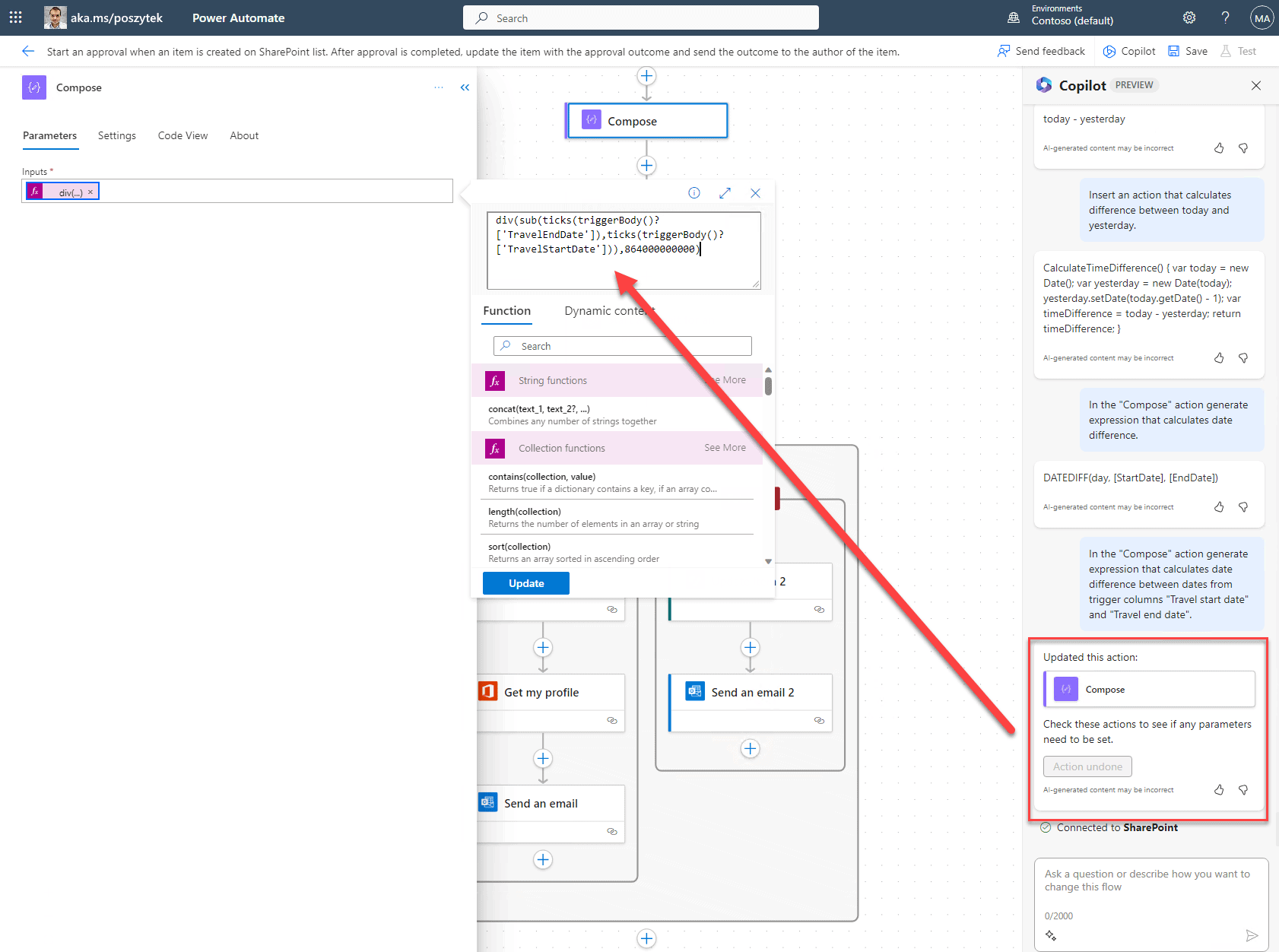Click the Update button
The image size is (1279, 952).
click(x=526, y=583)
